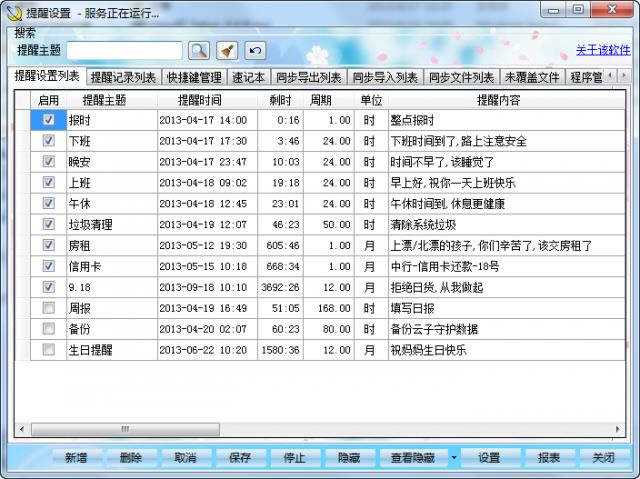Uncheck the 报时 reminder checkbox

[x=48, y=120]
